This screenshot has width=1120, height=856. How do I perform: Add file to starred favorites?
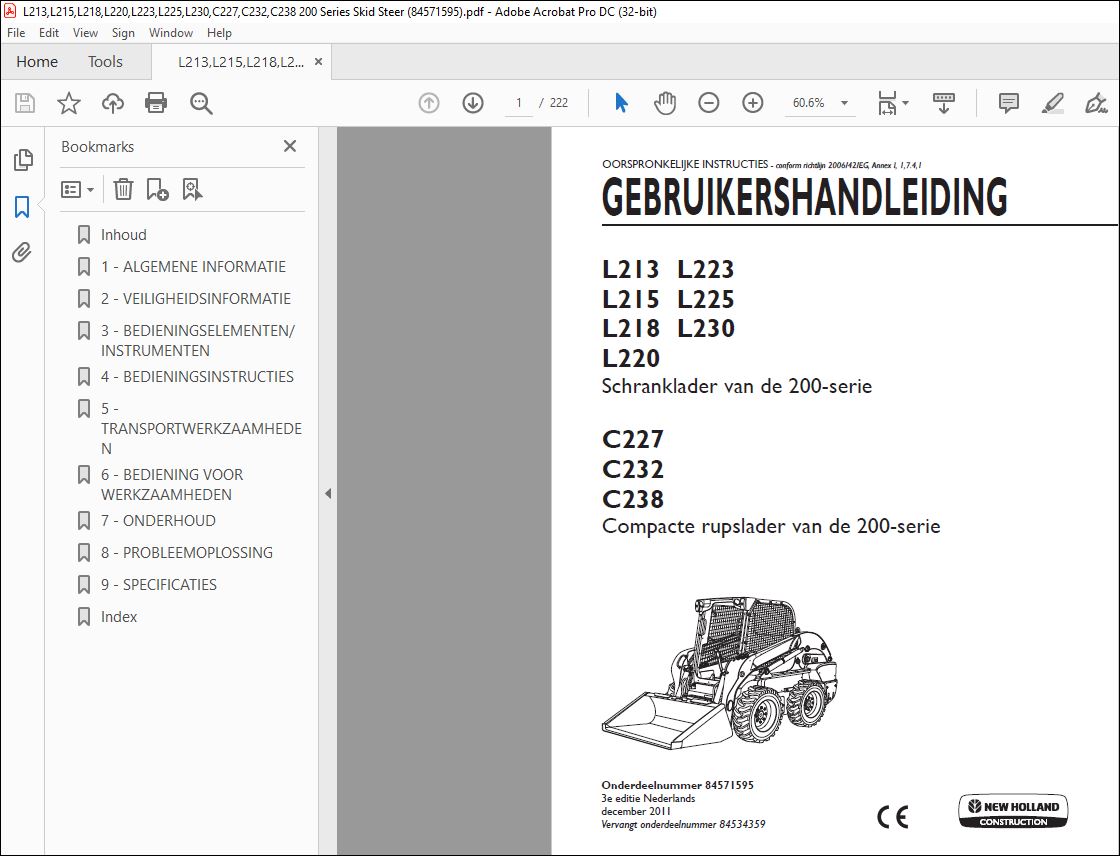coord(69,103)
